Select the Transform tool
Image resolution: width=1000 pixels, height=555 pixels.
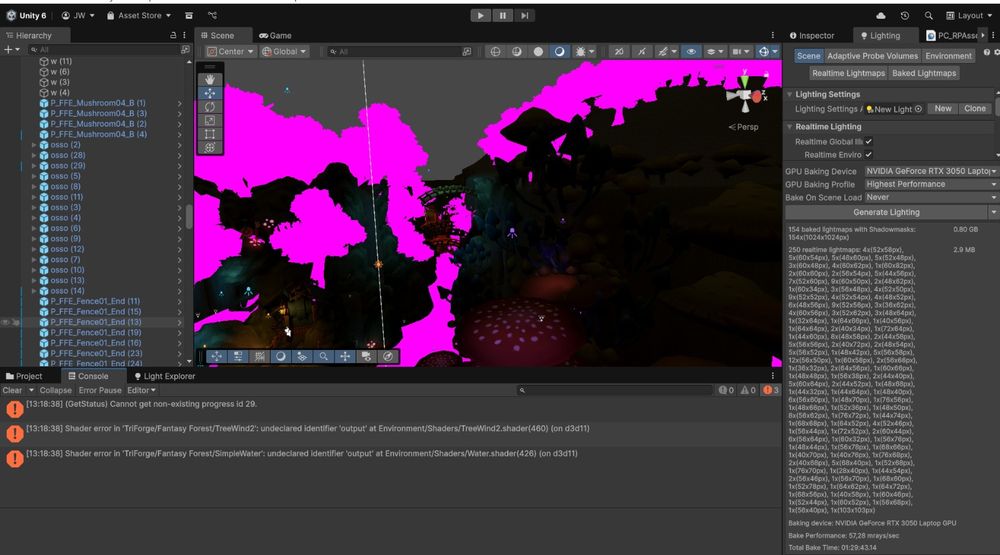(x=210, y=147)
